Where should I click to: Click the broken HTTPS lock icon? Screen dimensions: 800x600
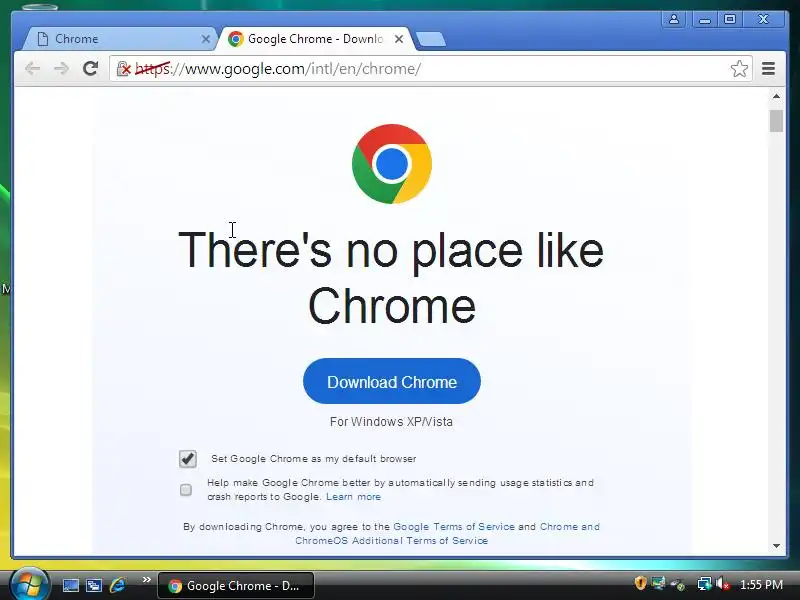(123, 68)
